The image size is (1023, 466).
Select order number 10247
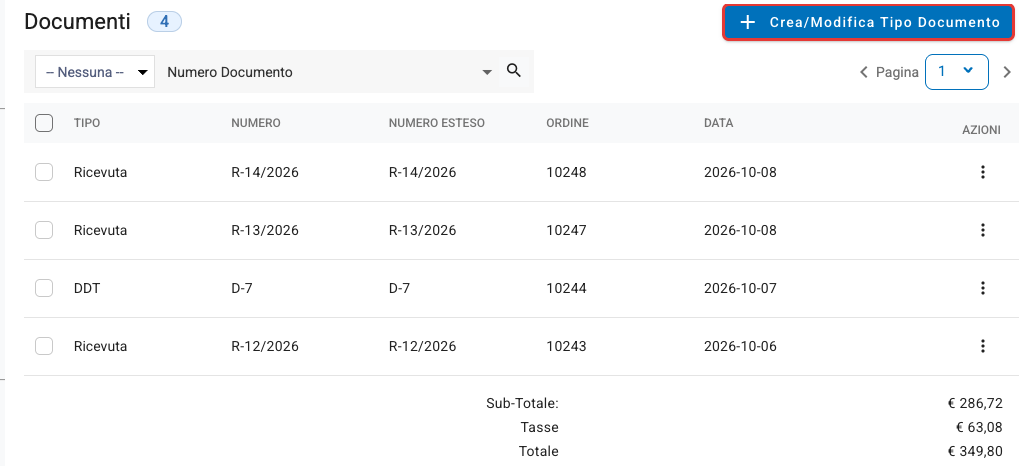[x=566, y=230]
